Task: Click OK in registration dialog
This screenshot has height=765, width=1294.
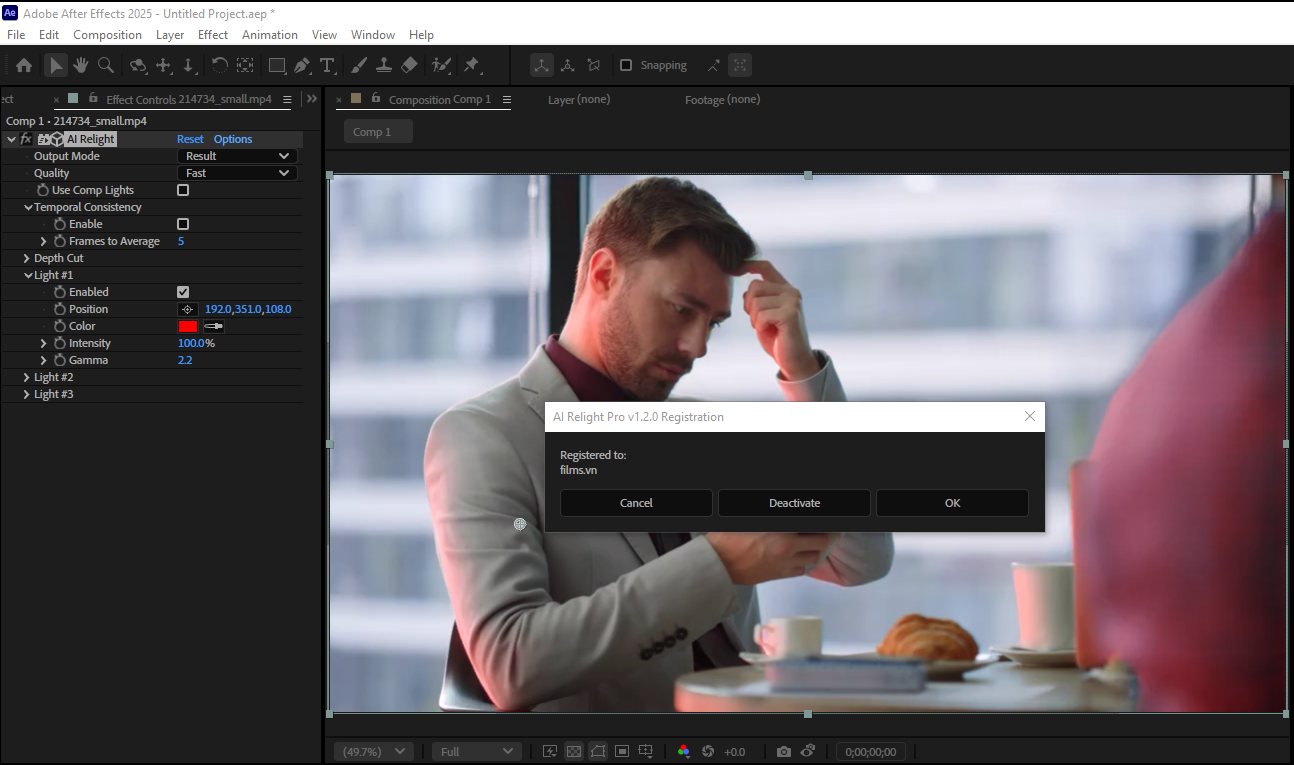Action: pyautogui.click(x=952, y=503)
